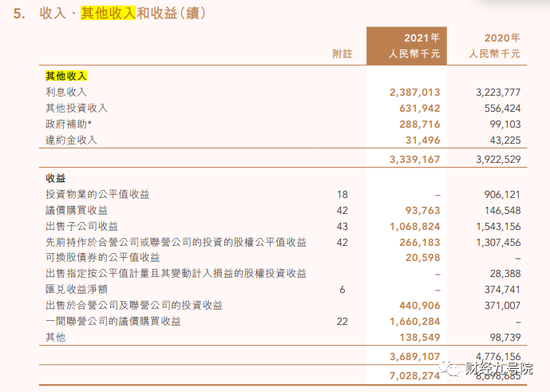
Task: Click the value 556,424
Action: click(502, 108)
